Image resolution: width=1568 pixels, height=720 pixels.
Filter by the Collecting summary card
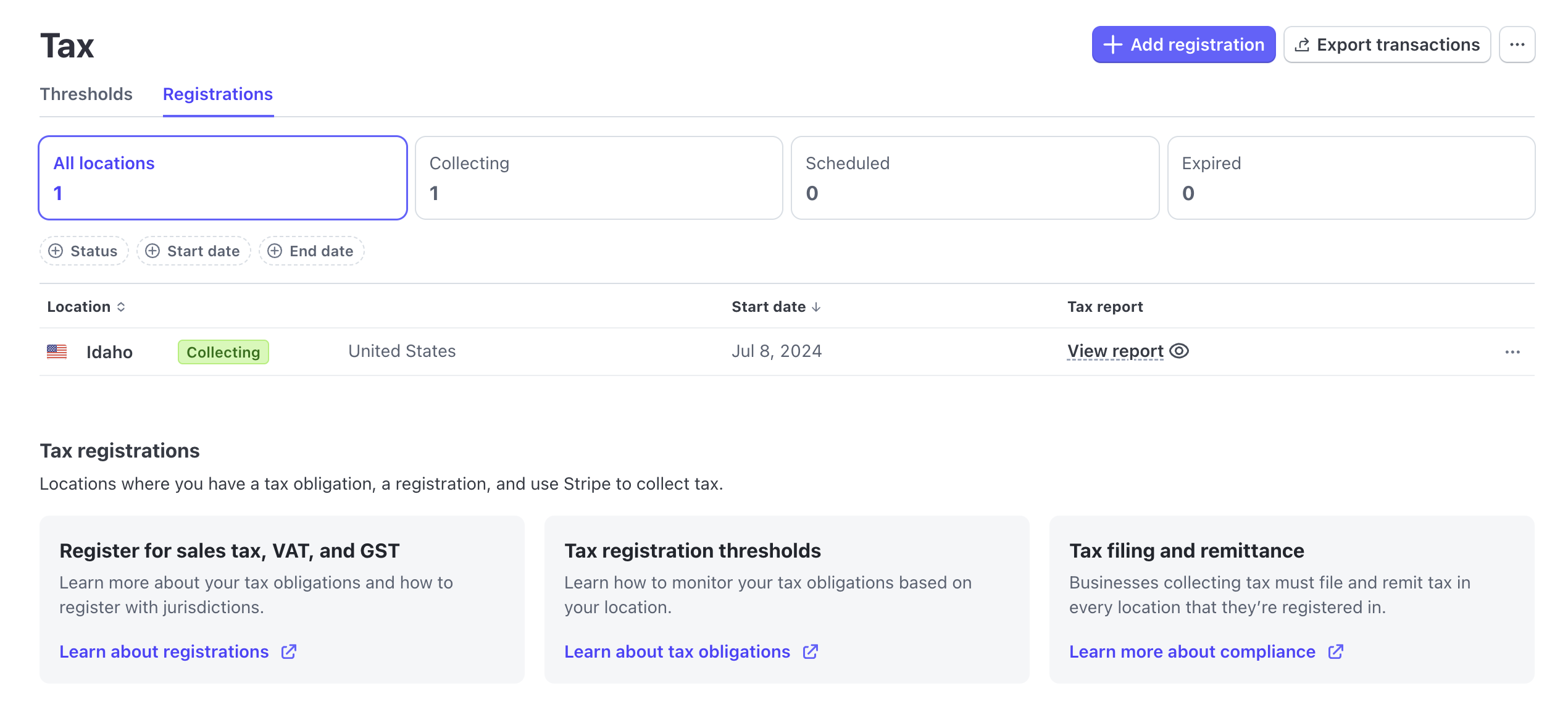(598, 178)
